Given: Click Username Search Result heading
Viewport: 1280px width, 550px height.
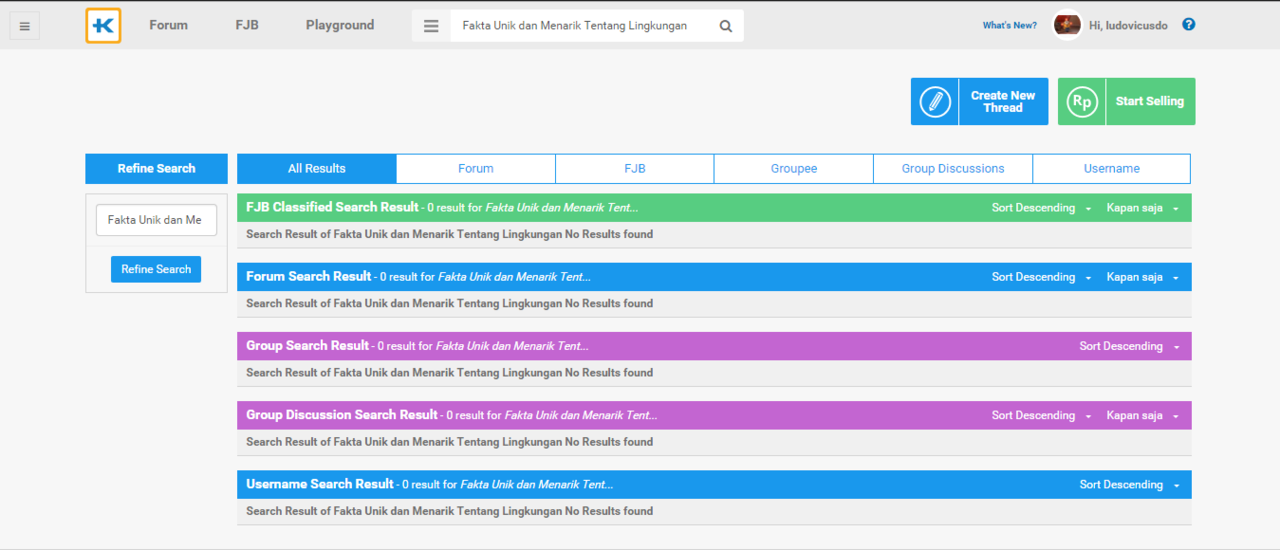Looking at the screenshot, I should (320, 483).
